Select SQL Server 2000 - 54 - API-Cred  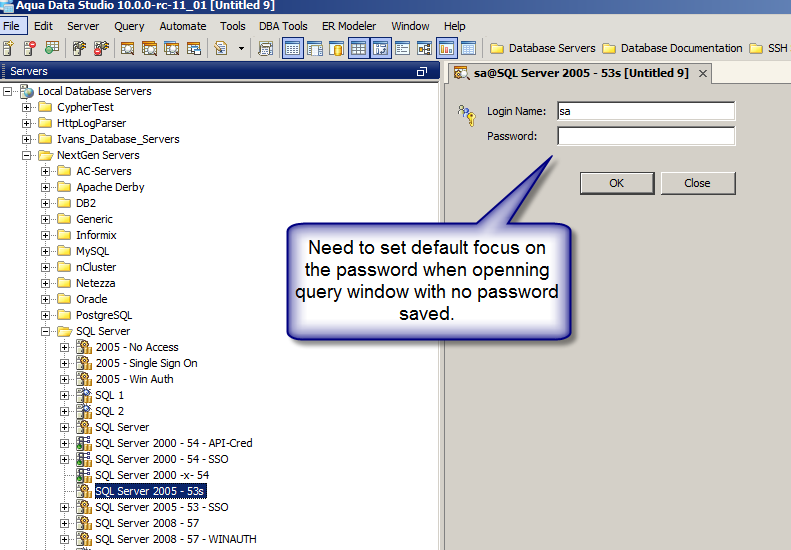point(174,443)
